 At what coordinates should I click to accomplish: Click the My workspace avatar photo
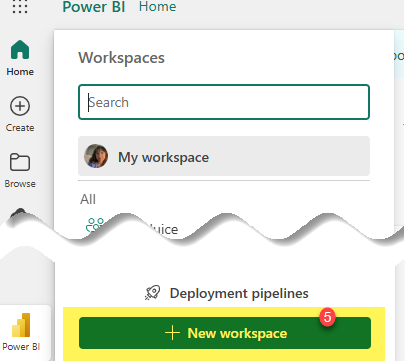pos(96,156)
